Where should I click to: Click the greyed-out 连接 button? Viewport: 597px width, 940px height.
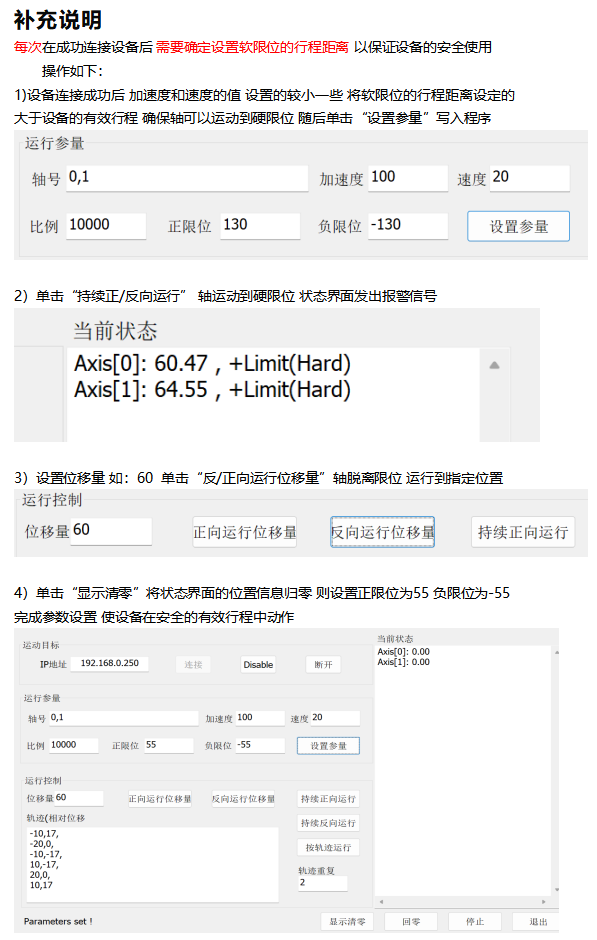tap(193, 665)
